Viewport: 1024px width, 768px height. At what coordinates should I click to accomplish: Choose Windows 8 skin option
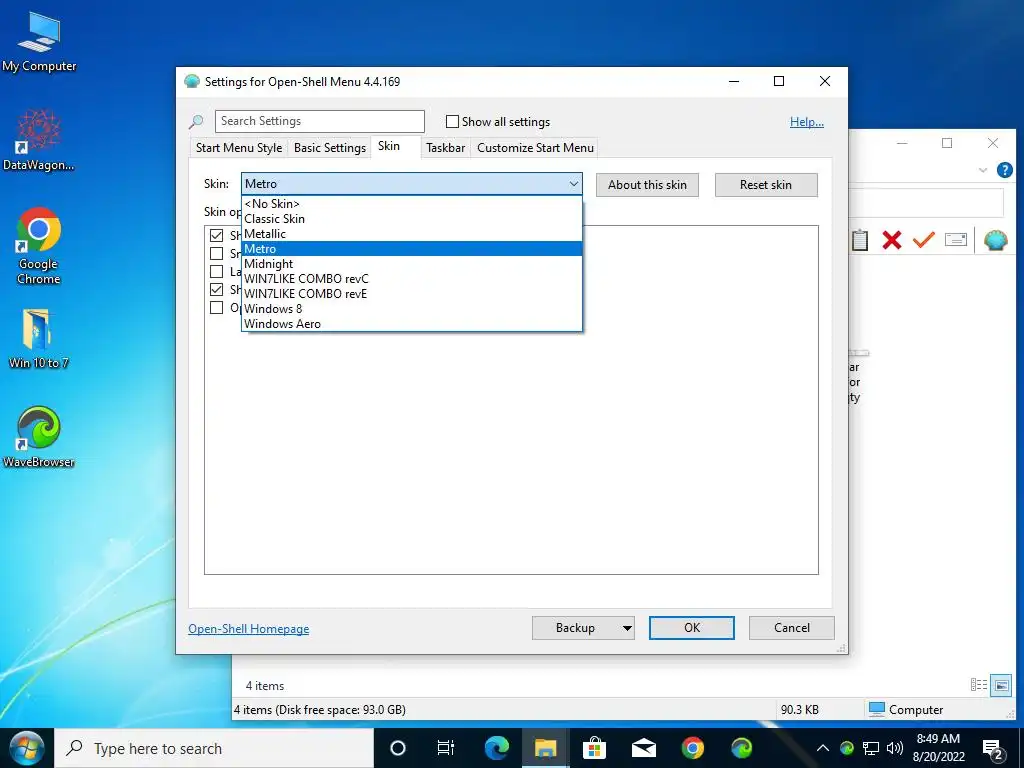point(411,309)
